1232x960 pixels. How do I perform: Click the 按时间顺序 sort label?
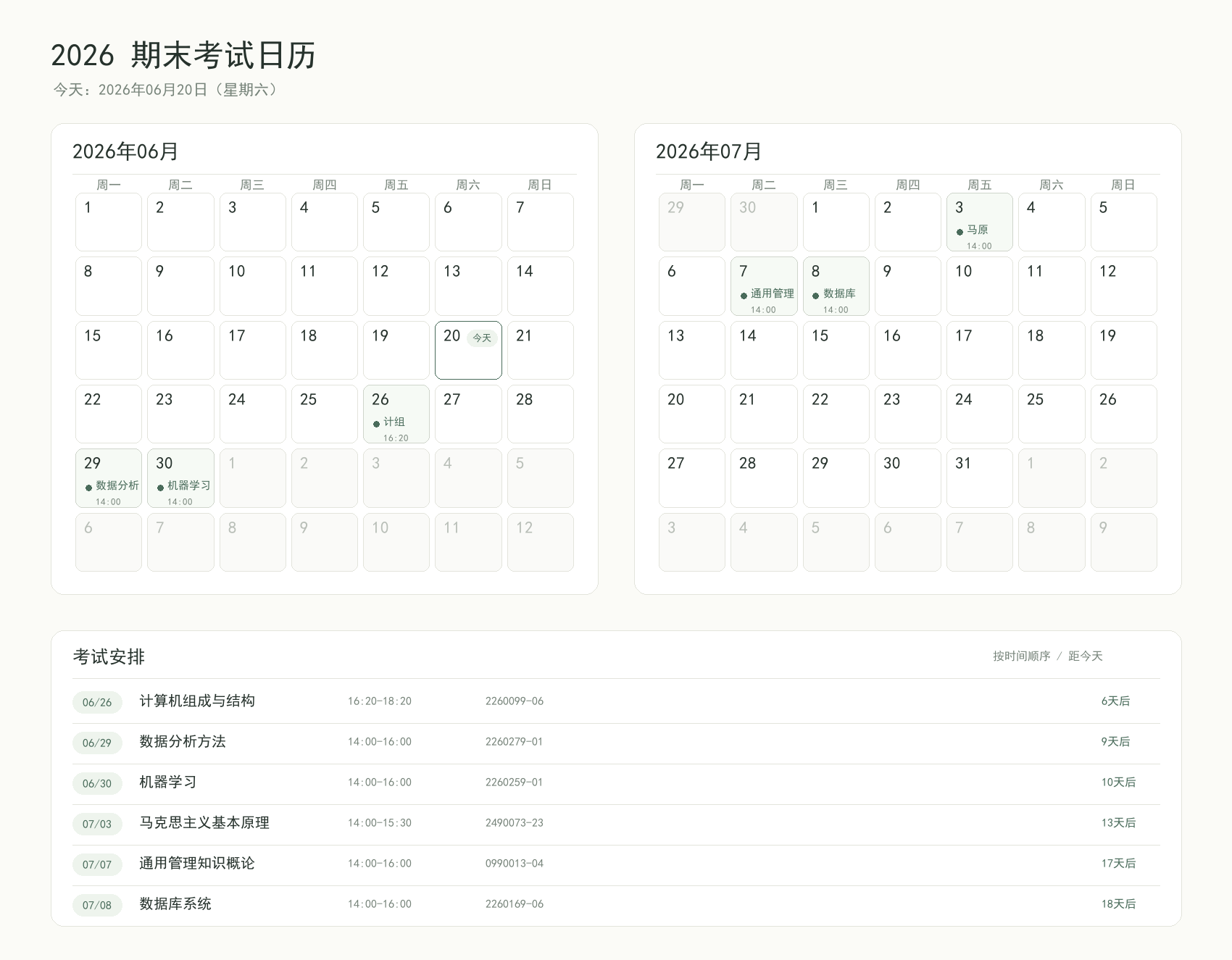(x=1021, y=656)
